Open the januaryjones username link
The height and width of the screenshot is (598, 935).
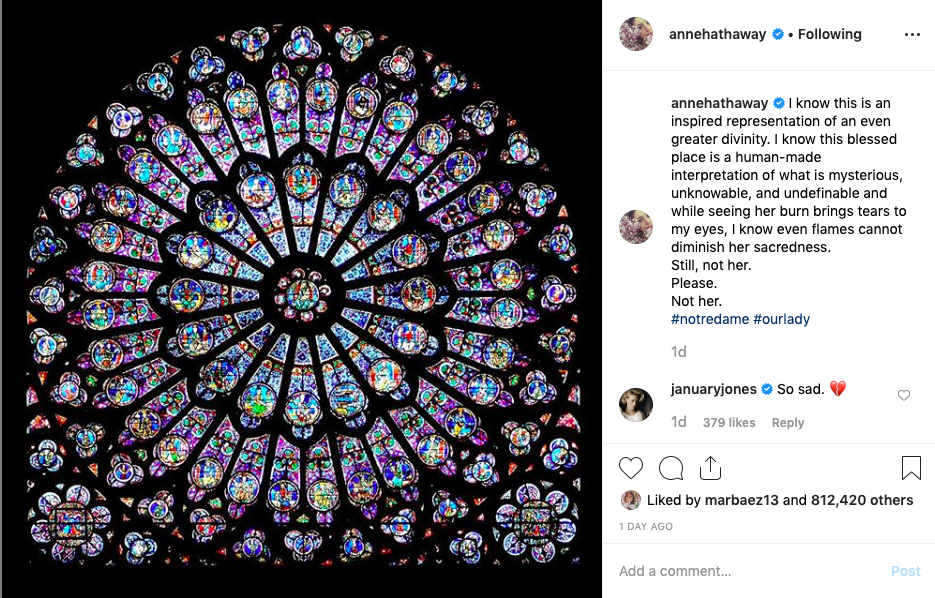(x=714, y=389)
